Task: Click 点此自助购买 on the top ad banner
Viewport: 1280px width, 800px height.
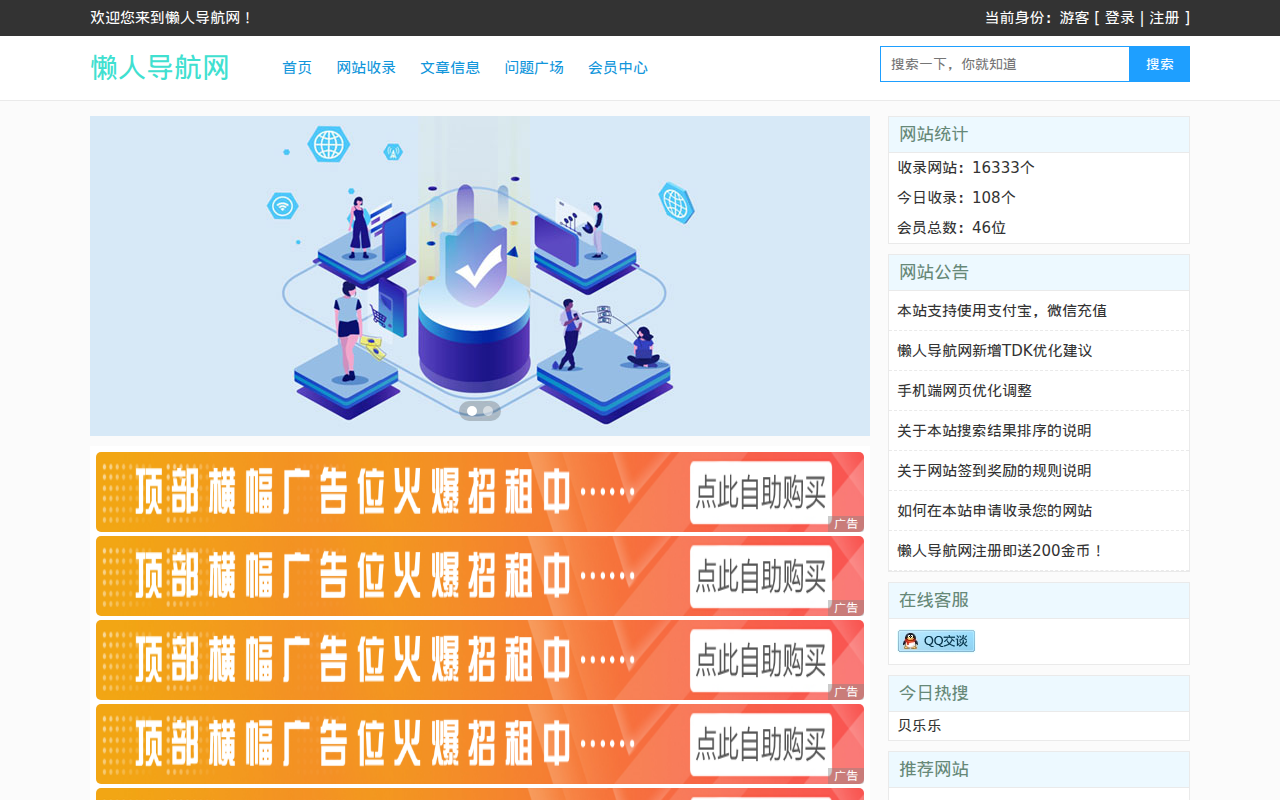Action: pos(760,492)
